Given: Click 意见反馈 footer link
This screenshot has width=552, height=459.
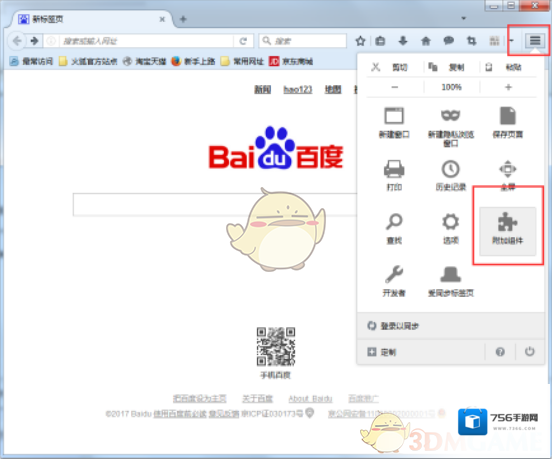Looking at the screenshot, I should [224, 414].
